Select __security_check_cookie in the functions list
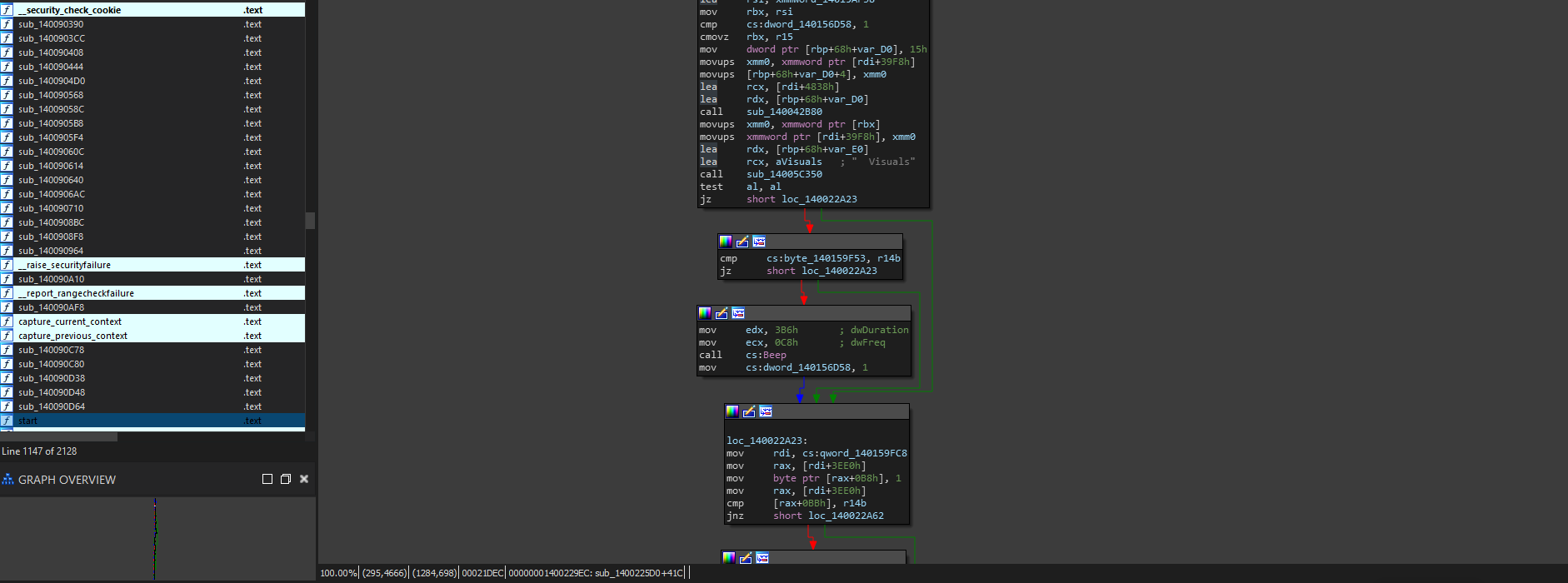 69,10
